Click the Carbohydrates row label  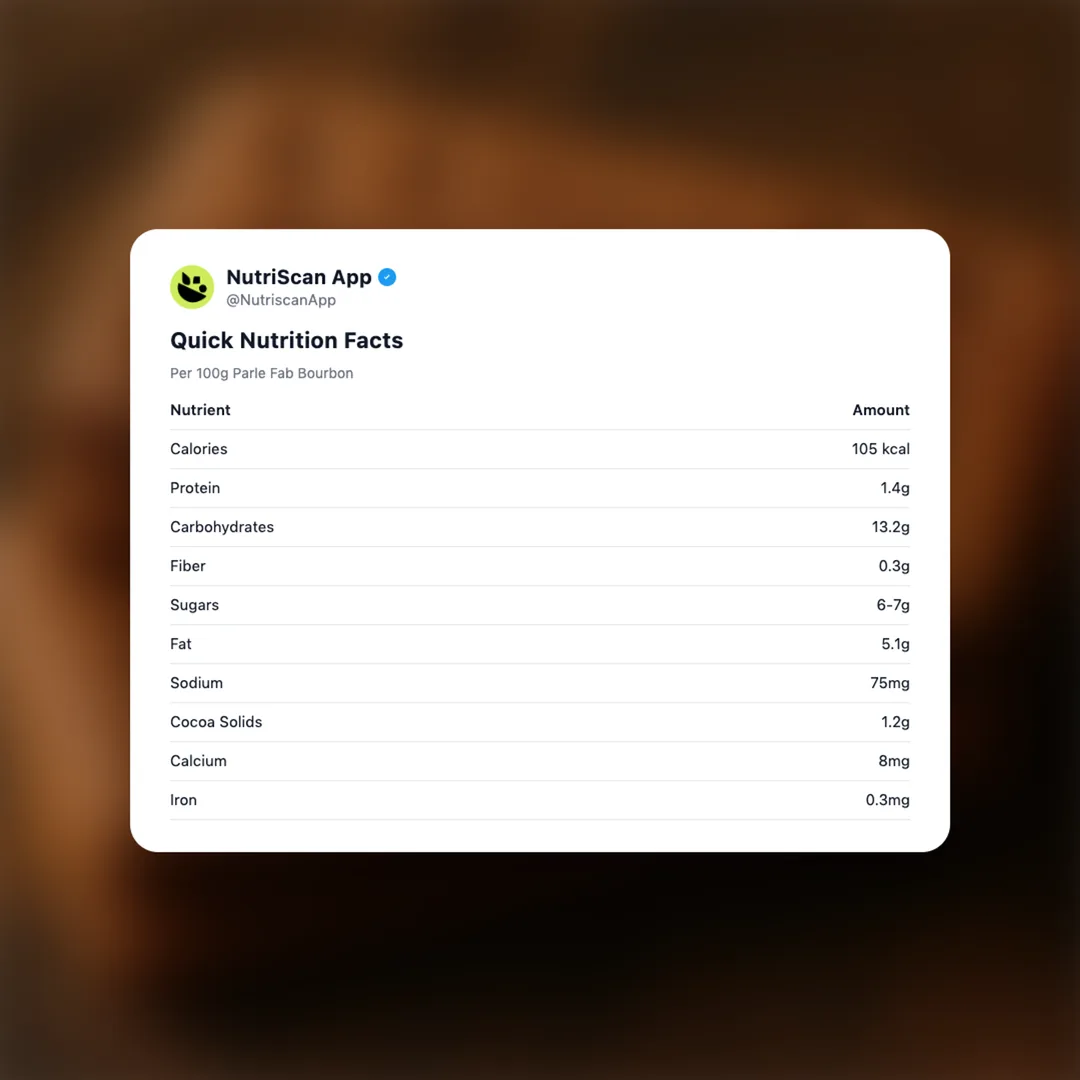pyautogui.click(x=221, y=527)
